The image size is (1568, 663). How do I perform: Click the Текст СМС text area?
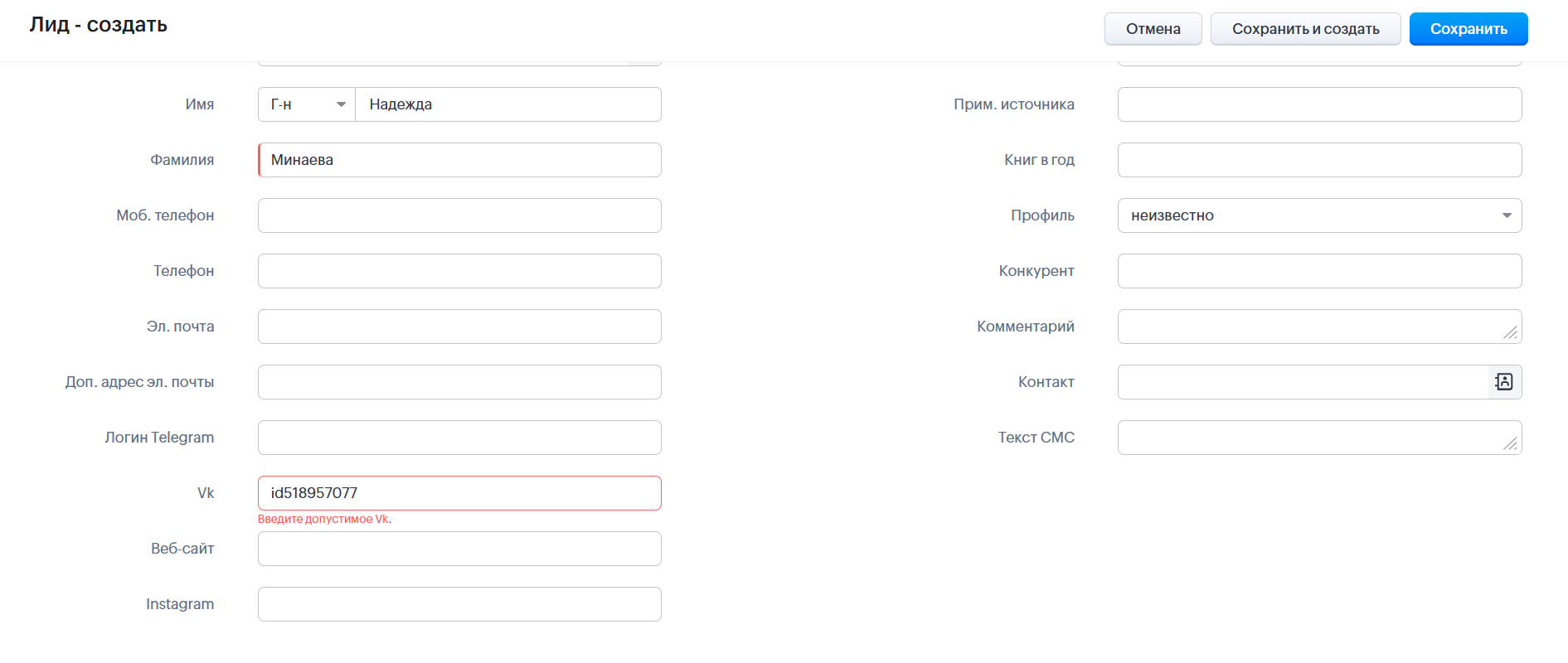click(x=1319, y=438)
